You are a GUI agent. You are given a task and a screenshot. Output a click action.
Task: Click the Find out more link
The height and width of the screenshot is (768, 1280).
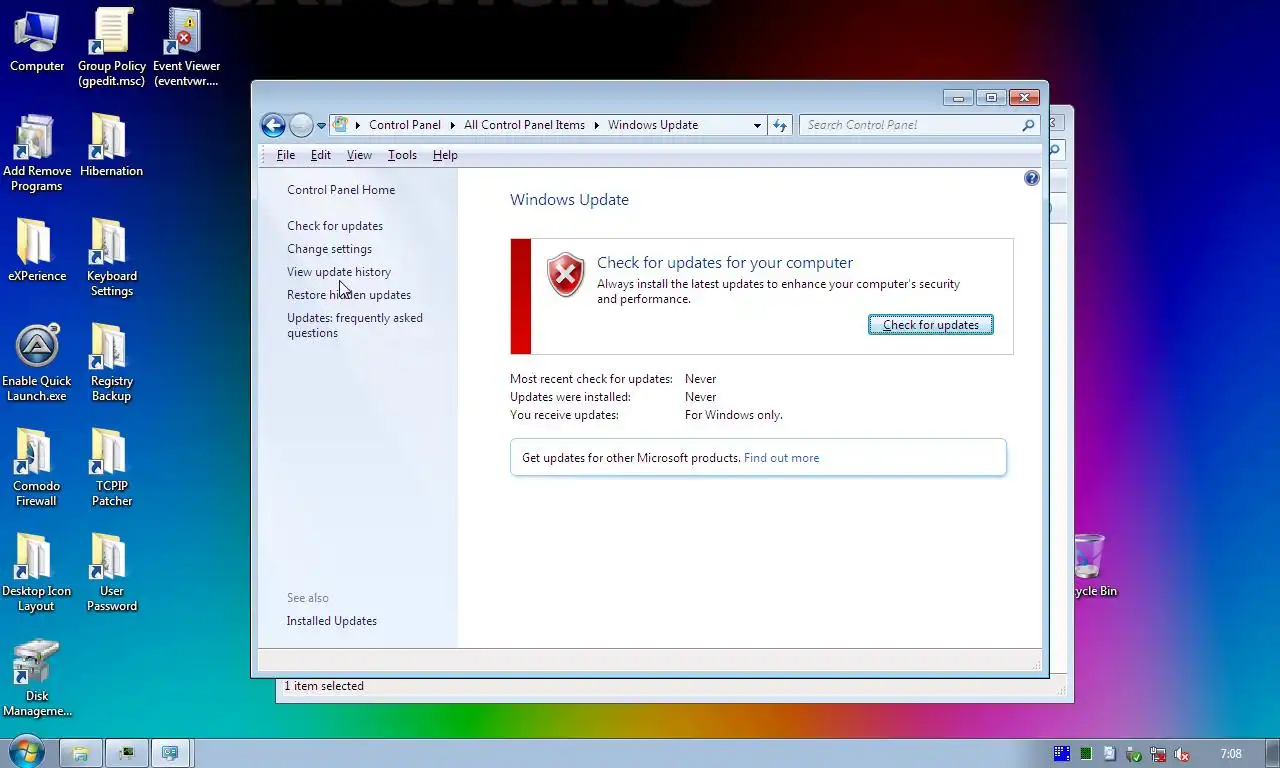pyautogui.click(x=781, y=458)
